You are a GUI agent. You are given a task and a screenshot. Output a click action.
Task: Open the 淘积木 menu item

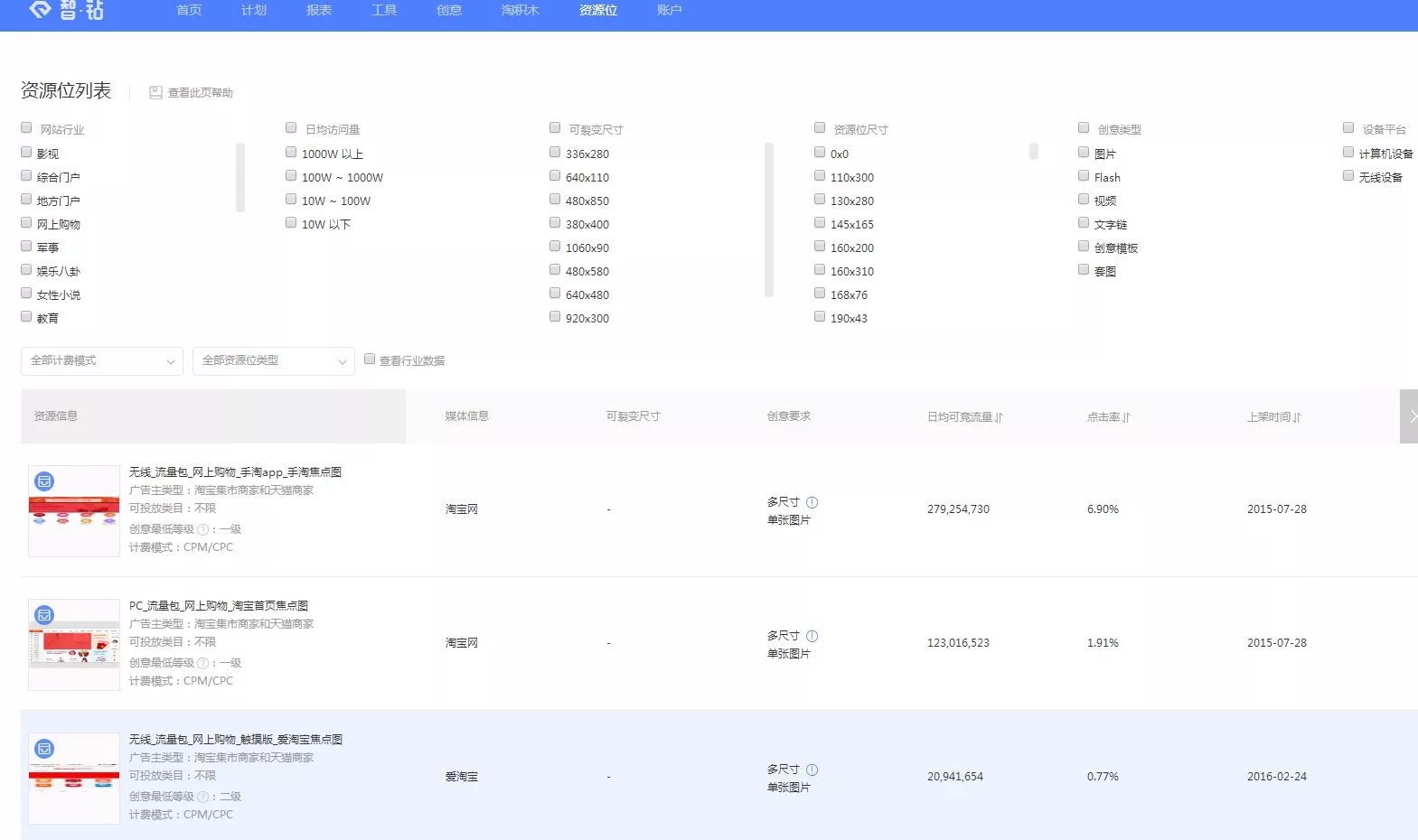pos(521,10)
